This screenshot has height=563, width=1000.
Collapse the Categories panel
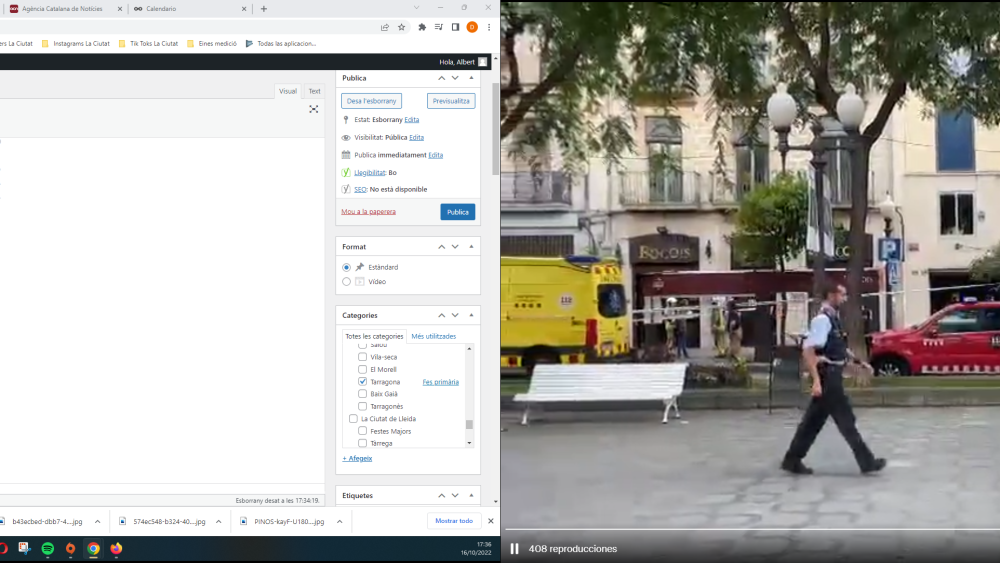pos(471,315)
